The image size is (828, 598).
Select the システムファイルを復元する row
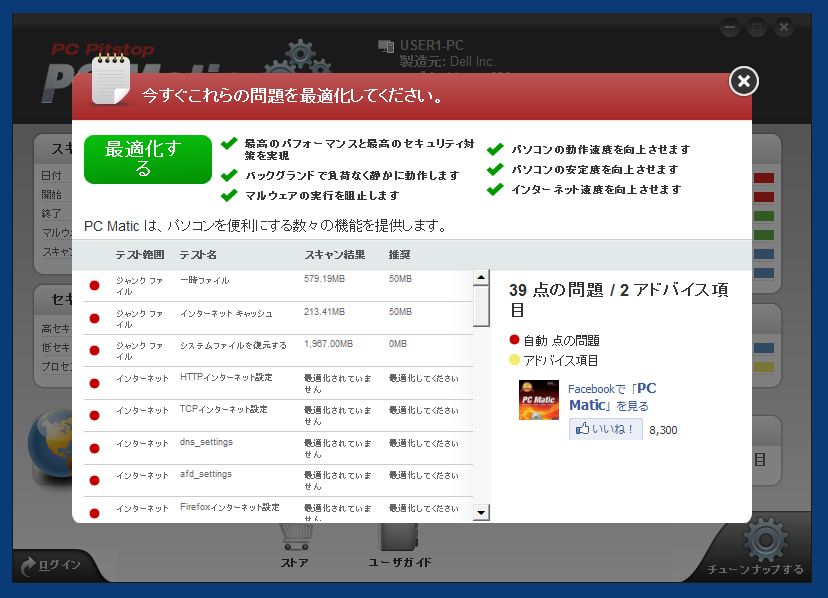coord(278,351)
